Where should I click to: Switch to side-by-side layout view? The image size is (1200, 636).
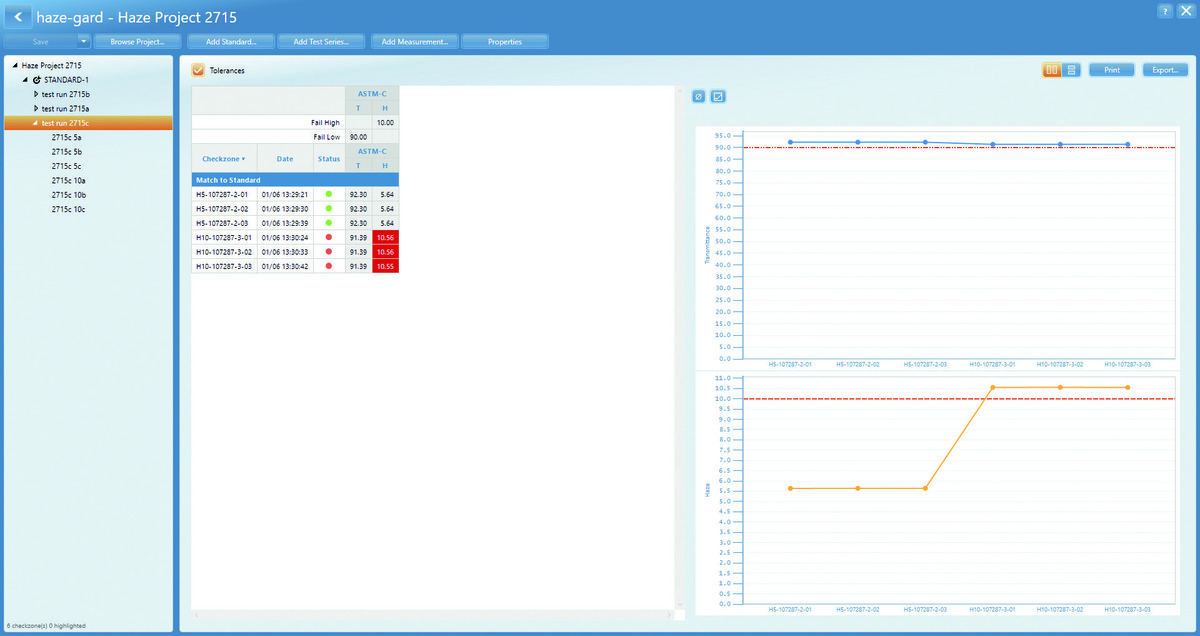pyautogui.click(x=1051, y=70)
